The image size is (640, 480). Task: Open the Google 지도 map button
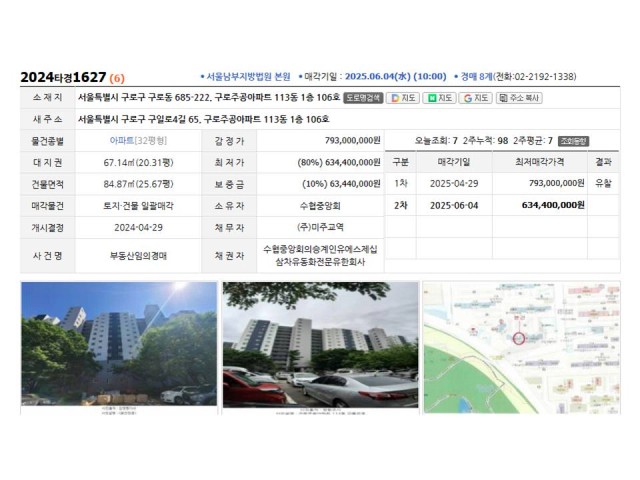476,98
